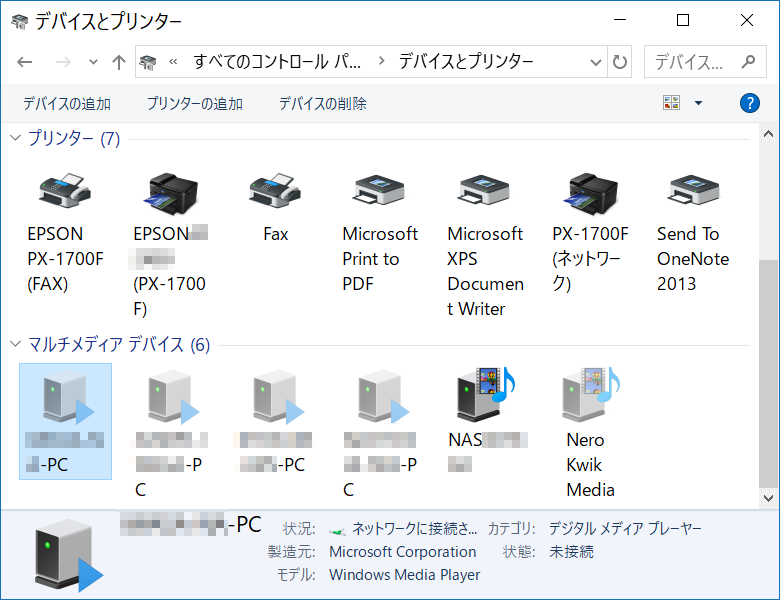The height and width of the screenshot is (600, 780).
Task: Select the highlighted -PC media device icon
Action: click(66, 398)
